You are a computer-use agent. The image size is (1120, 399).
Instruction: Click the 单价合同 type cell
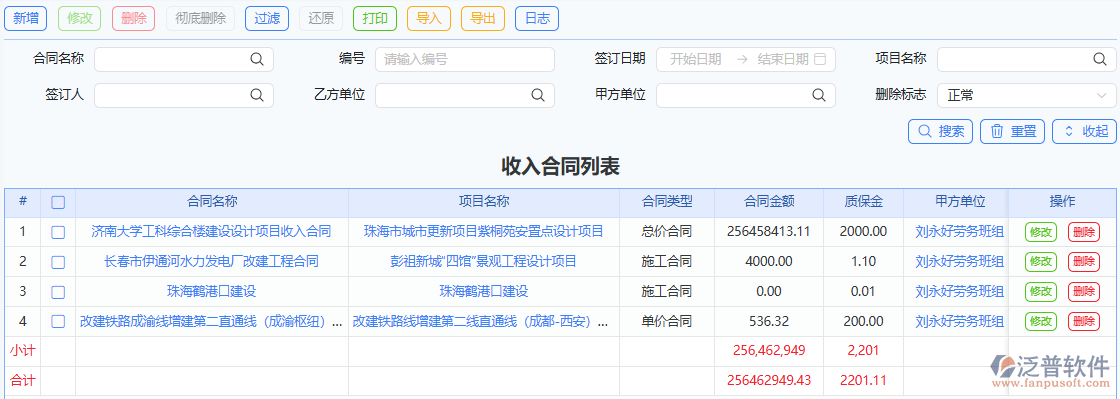click(x=667, y=321)
